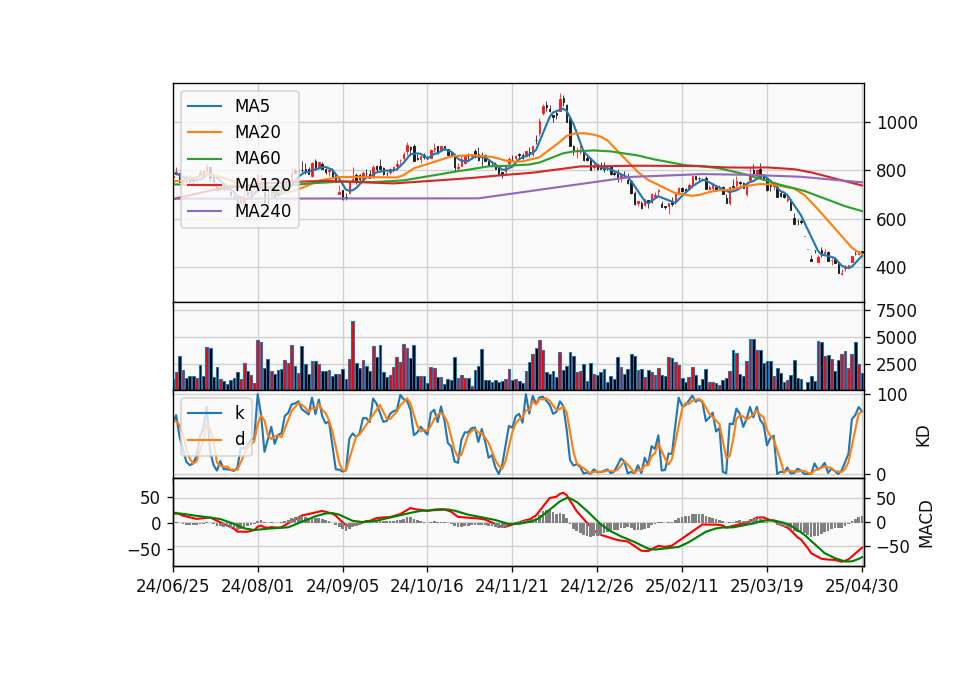The height and width of the screenshot is (690, 960).
Task: Click the 800 price axis label
Action: click(x=891, y=171)
